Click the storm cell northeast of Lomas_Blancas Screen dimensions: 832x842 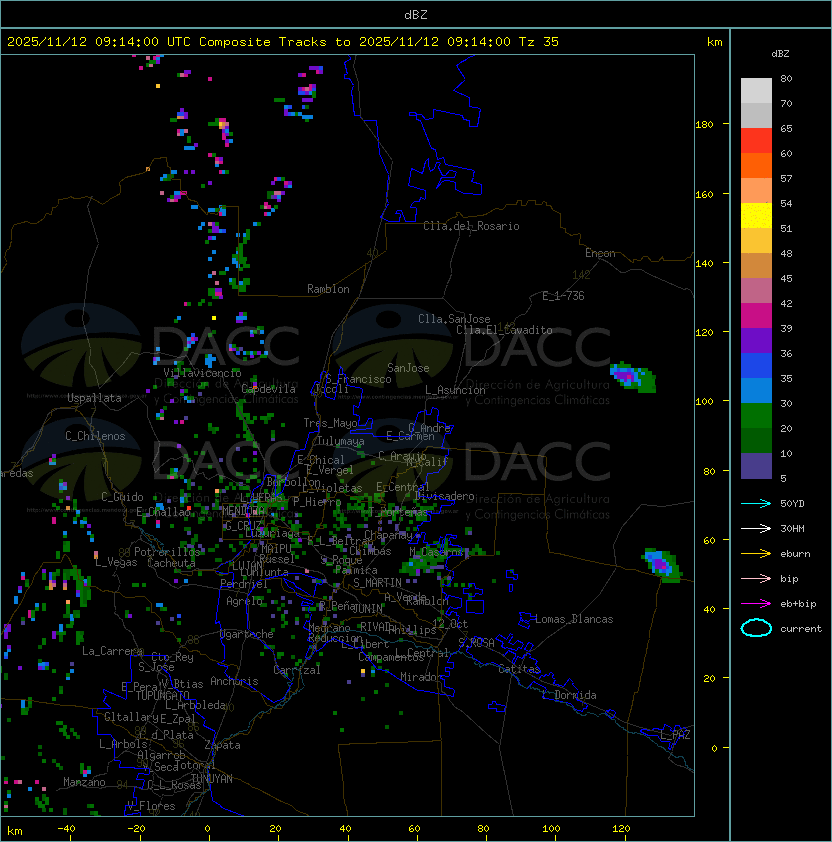[x=662, y=565]
